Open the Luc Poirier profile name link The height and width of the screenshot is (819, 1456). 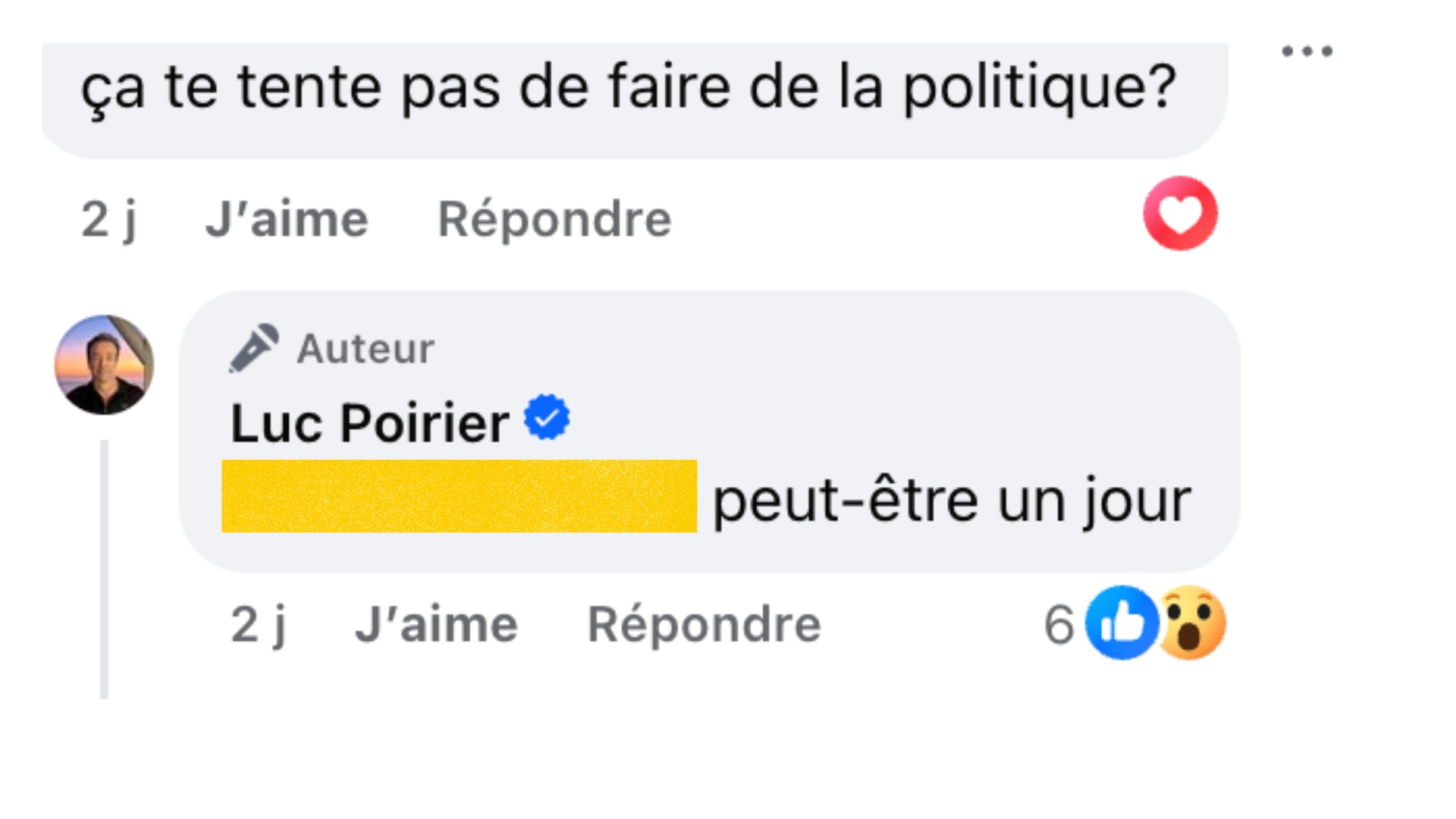tap(369, 422)
